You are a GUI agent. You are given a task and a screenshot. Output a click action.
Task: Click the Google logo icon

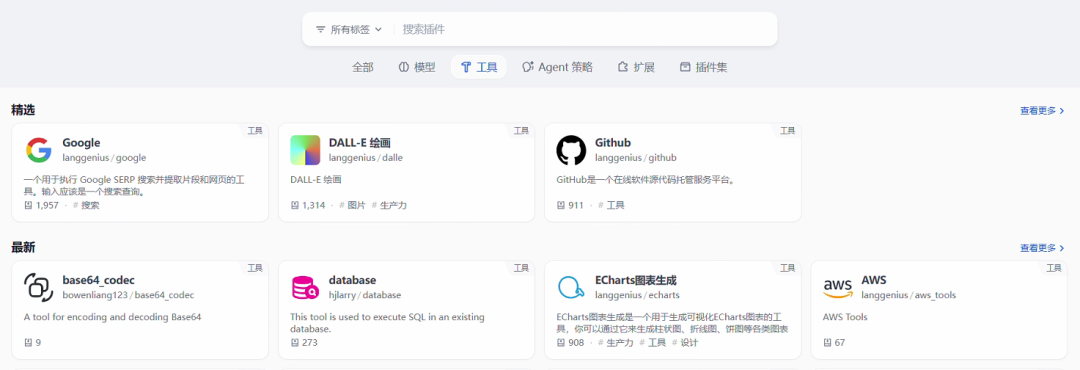pos(39,150)
